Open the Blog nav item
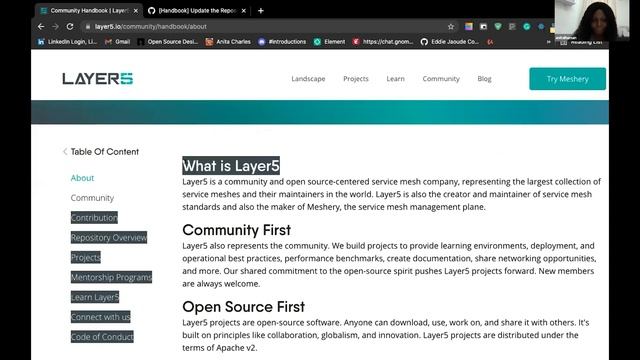Image resolution: width=640 pixels, height=360 pixels. (x=484, y=79)
